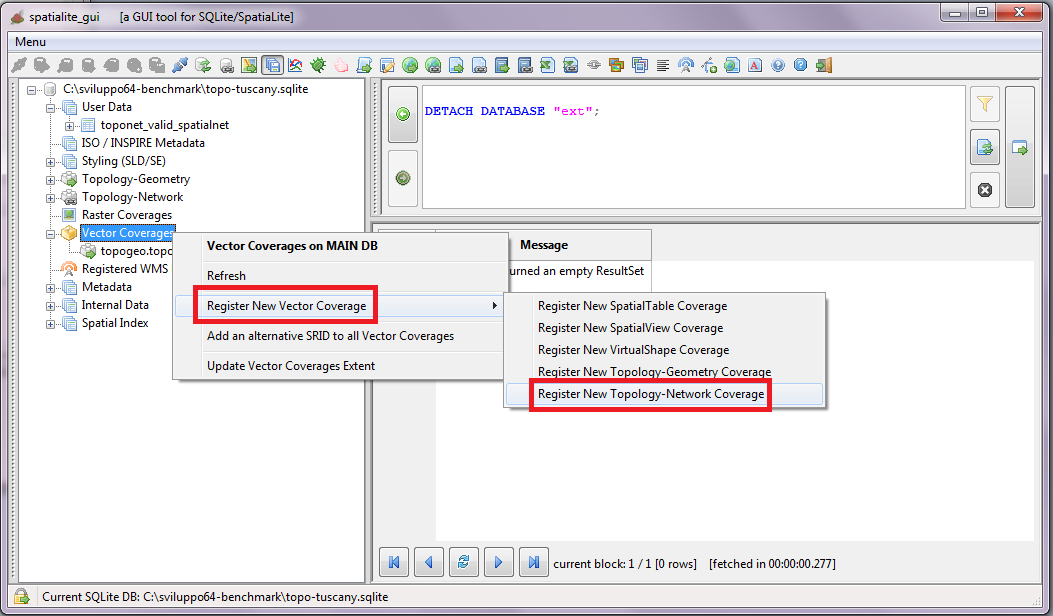This screenshot has height=616, width=1053.
Task: Click the database refresh button beside the SQL editor
Action: pos(985,147)
